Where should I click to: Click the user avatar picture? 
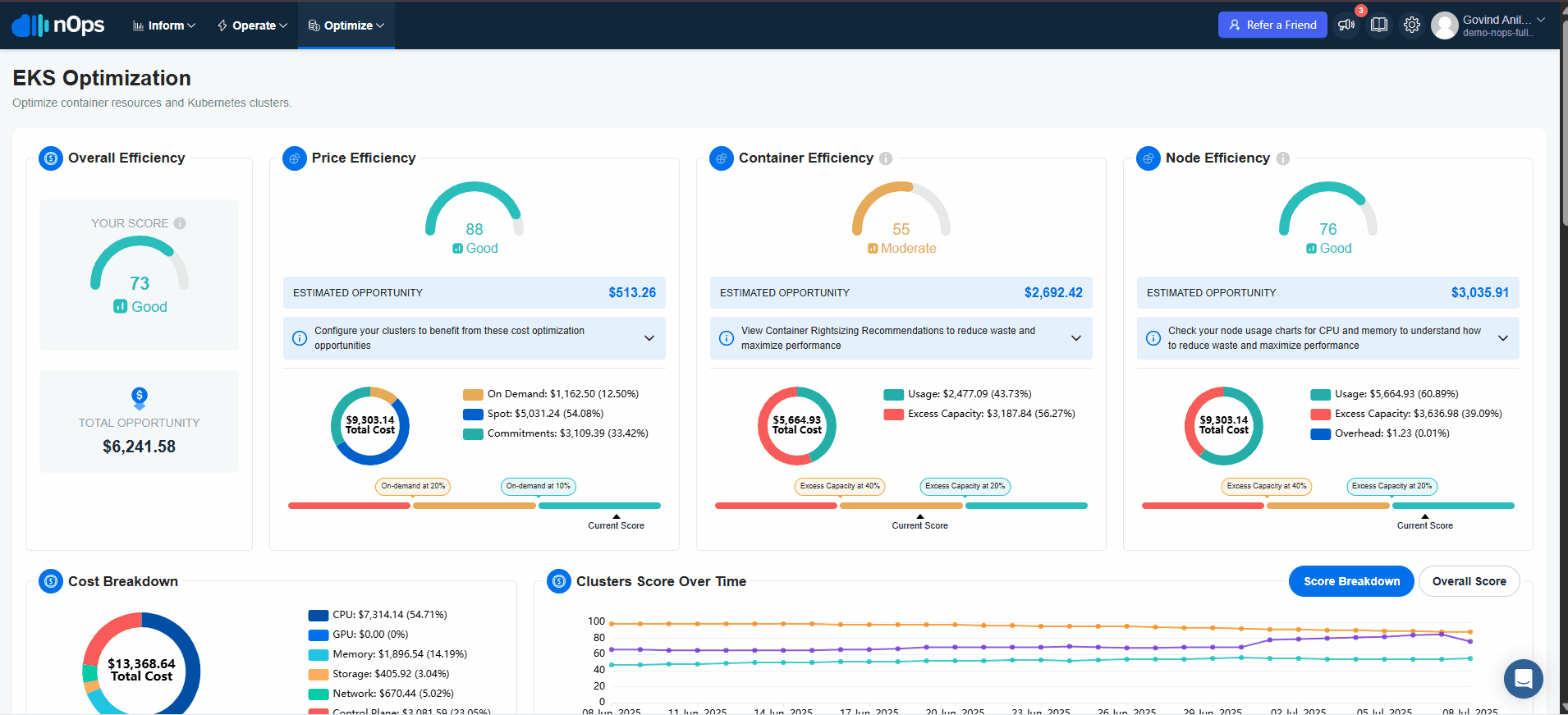(1445, 25)
